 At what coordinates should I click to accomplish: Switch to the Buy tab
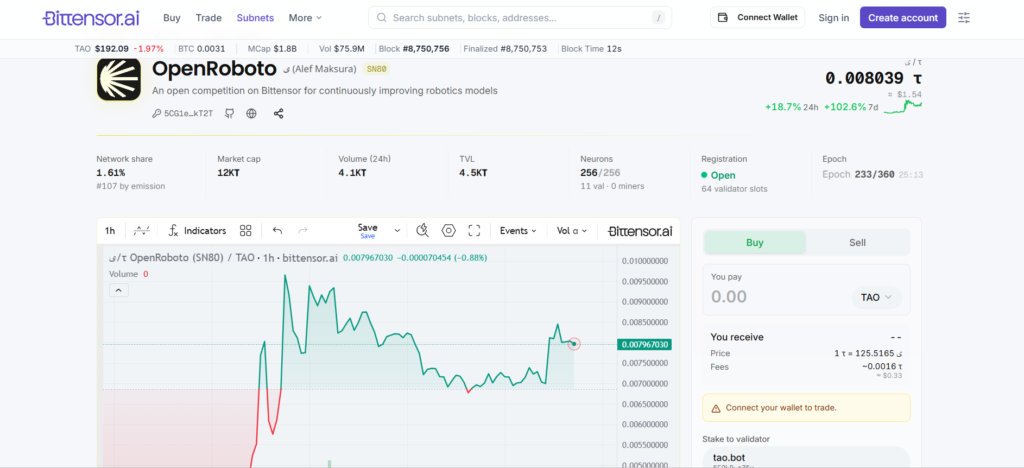[755, 242]
